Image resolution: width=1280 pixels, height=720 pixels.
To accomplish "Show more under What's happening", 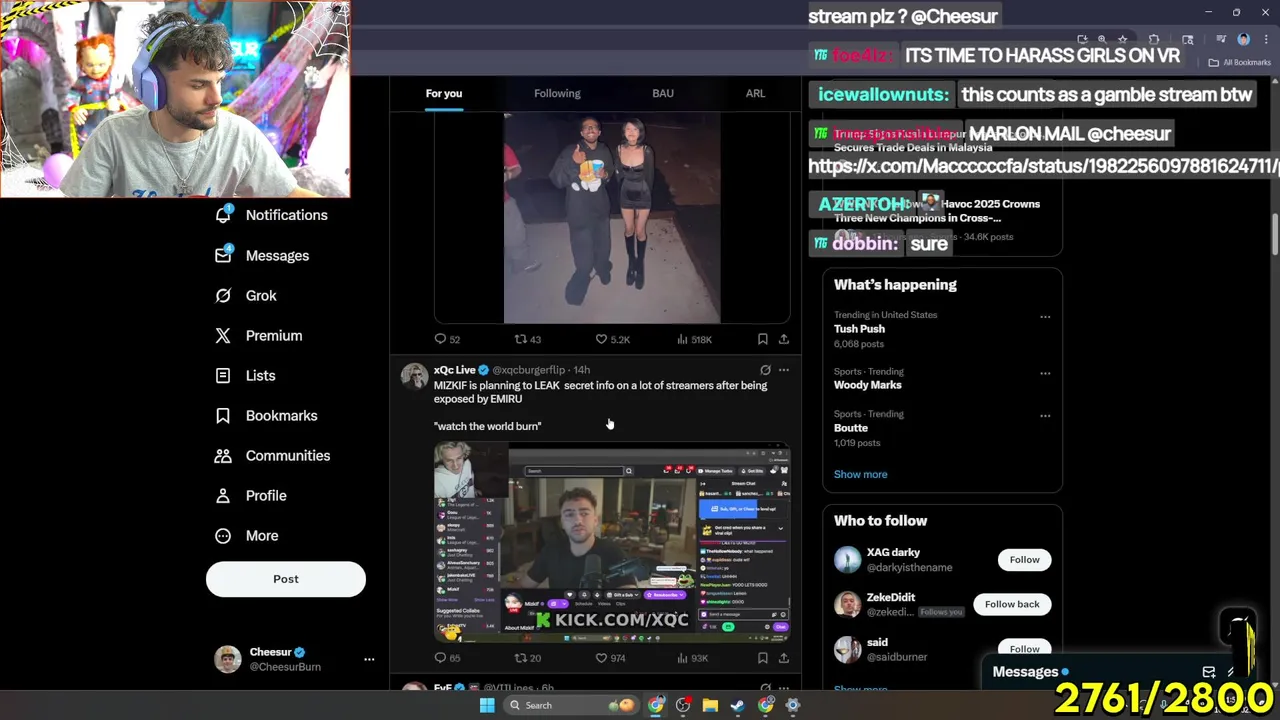I will tap(860, 474).
